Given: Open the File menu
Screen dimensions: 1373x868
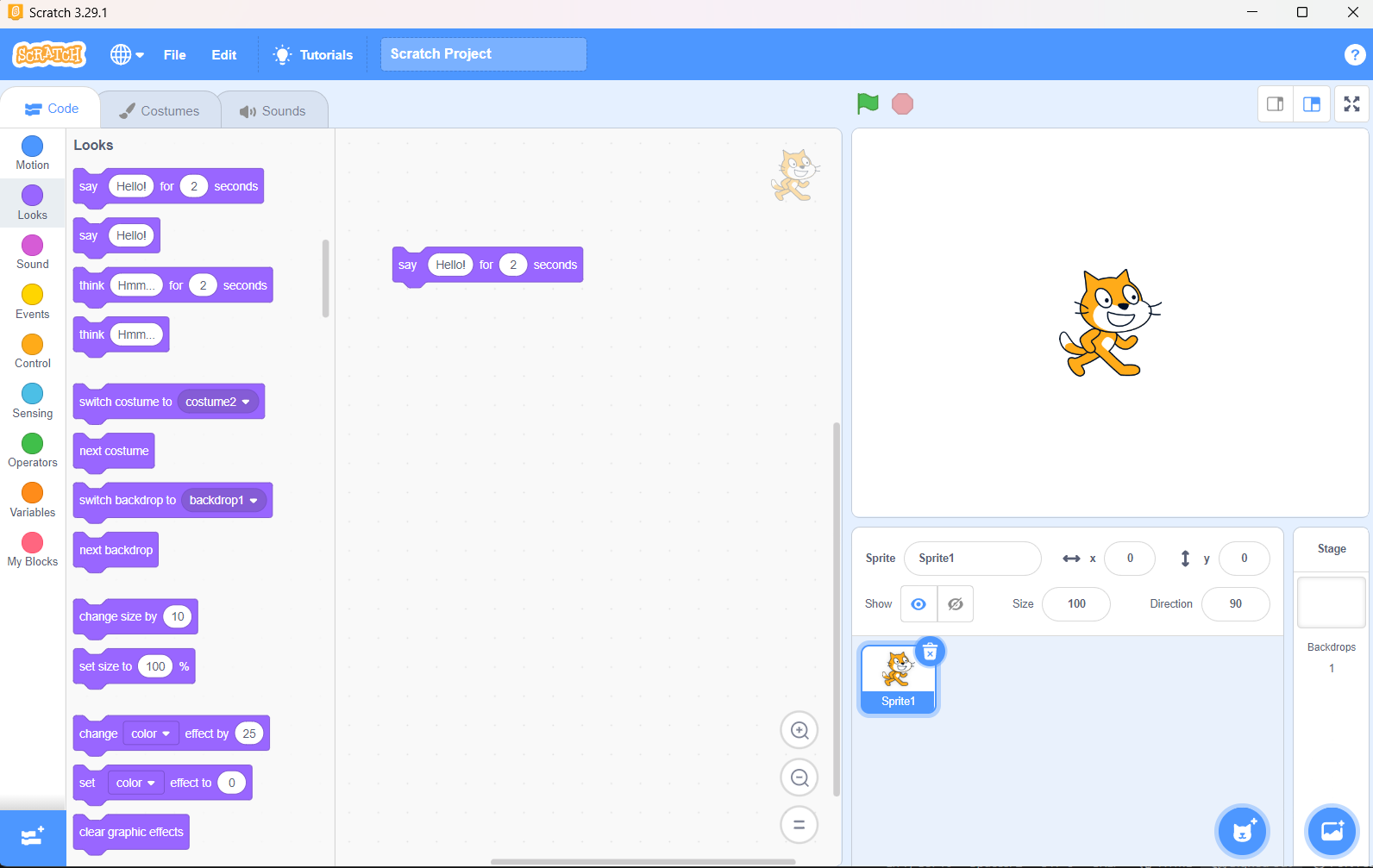Looking at the screenshot, I should tap(174, 54).
